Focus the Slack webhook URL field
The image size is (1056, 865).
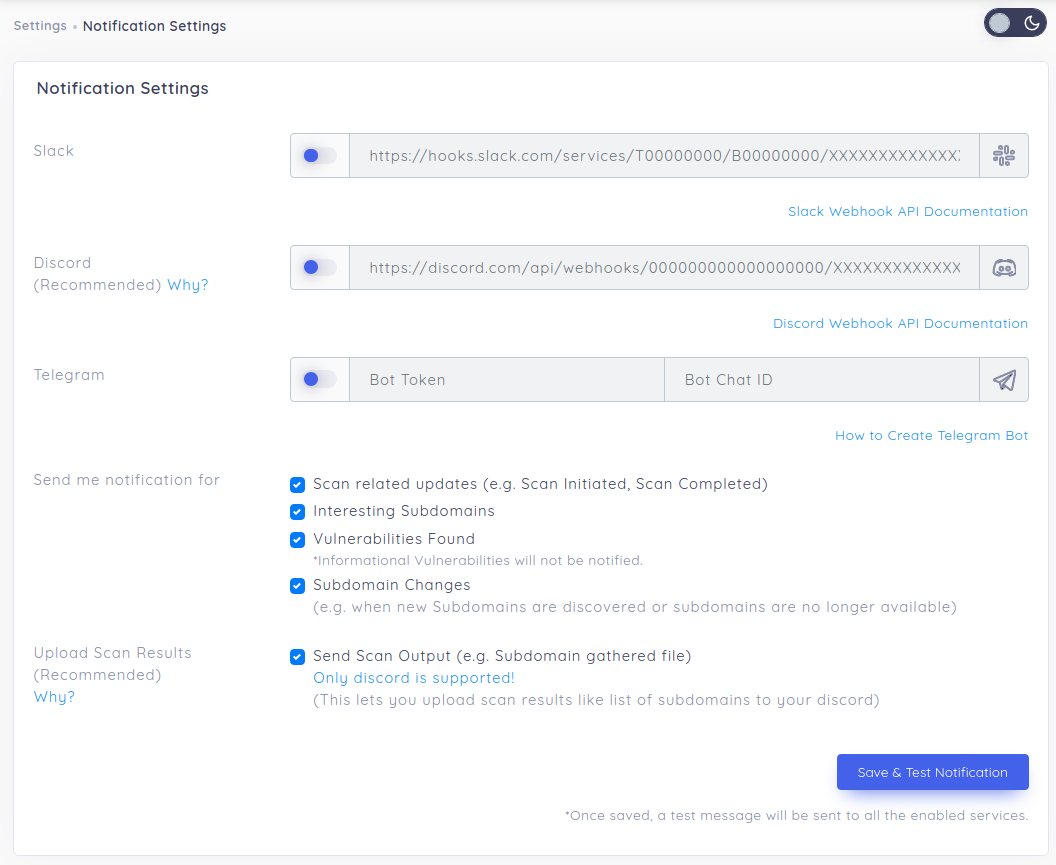click(663, 156)
